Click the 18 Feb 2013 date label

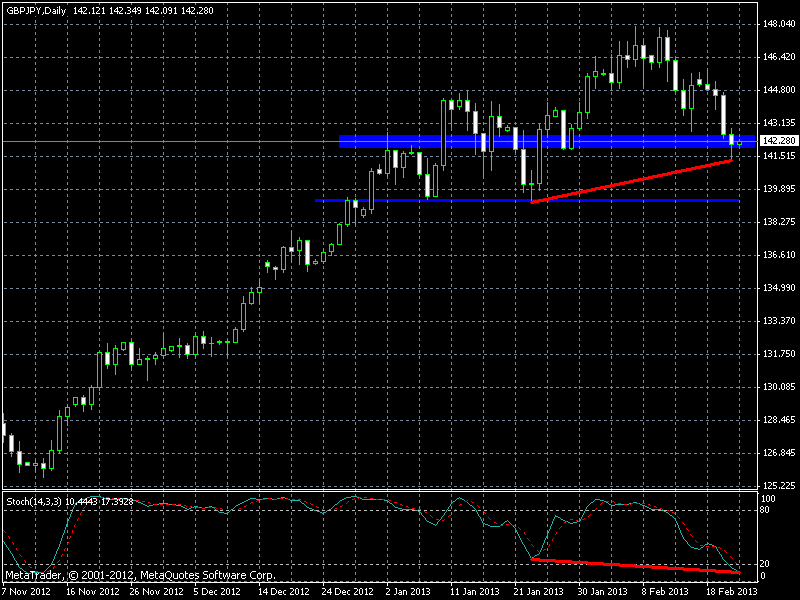click(x=732, y=592)
